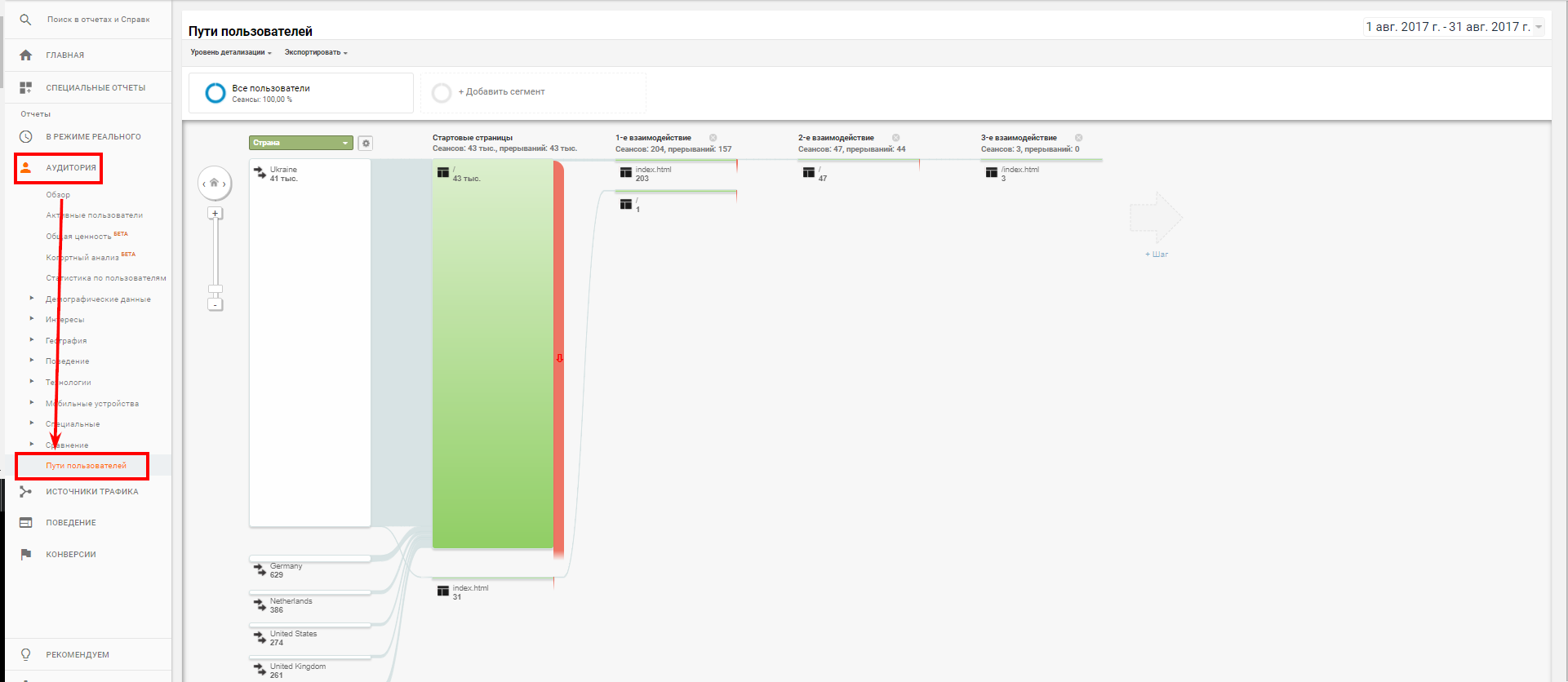The height and width of the screenshot is (682, 1568).
Task: Remove the 1-е взаимодействие step
Action: click(x=713, y=138)
